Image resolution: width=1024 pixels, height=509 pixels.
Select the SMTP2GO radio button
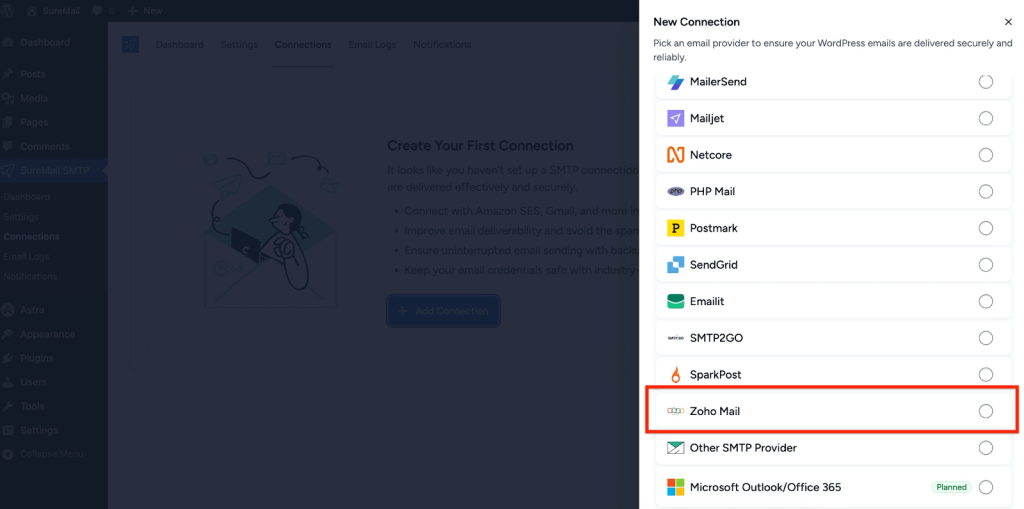point(985,338)
